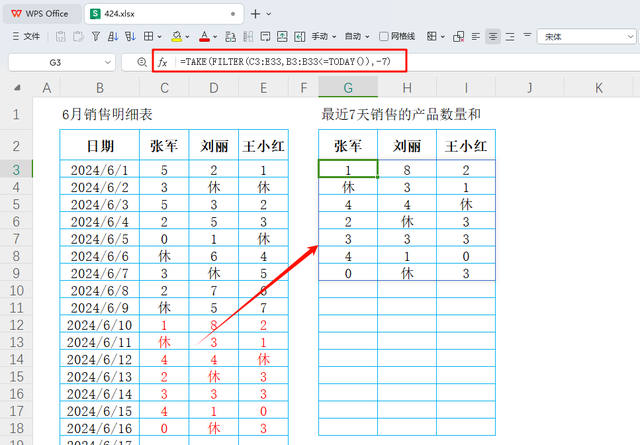
Task: Expand the borders dropdown arrow
Action: [159, 37]
